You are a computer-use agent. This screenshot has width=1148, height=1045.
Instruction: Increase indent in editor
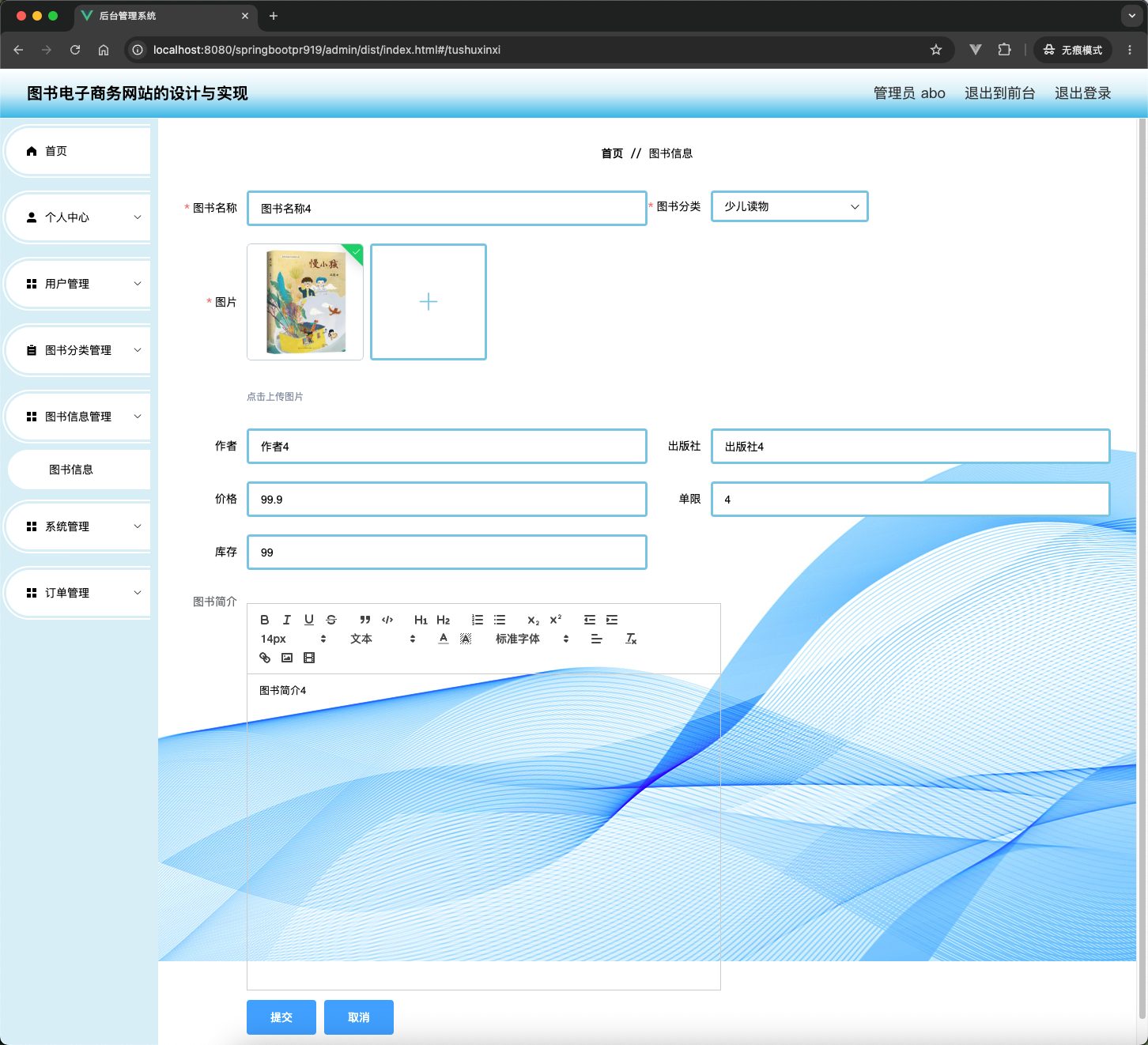pos(612,620)
